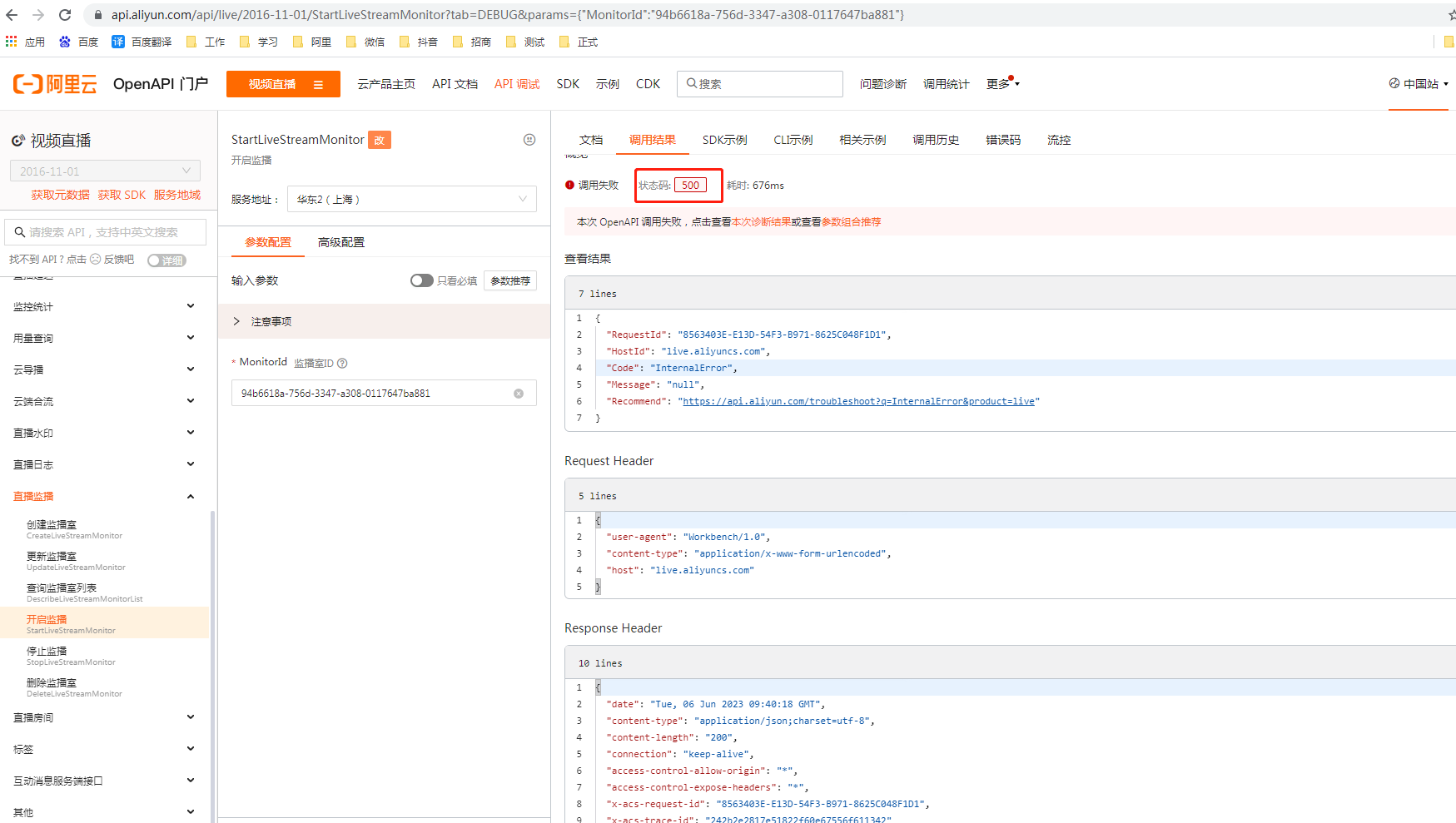
Task: Open 云产品主页 in top navigation
Action: click(x=386, y=84)
